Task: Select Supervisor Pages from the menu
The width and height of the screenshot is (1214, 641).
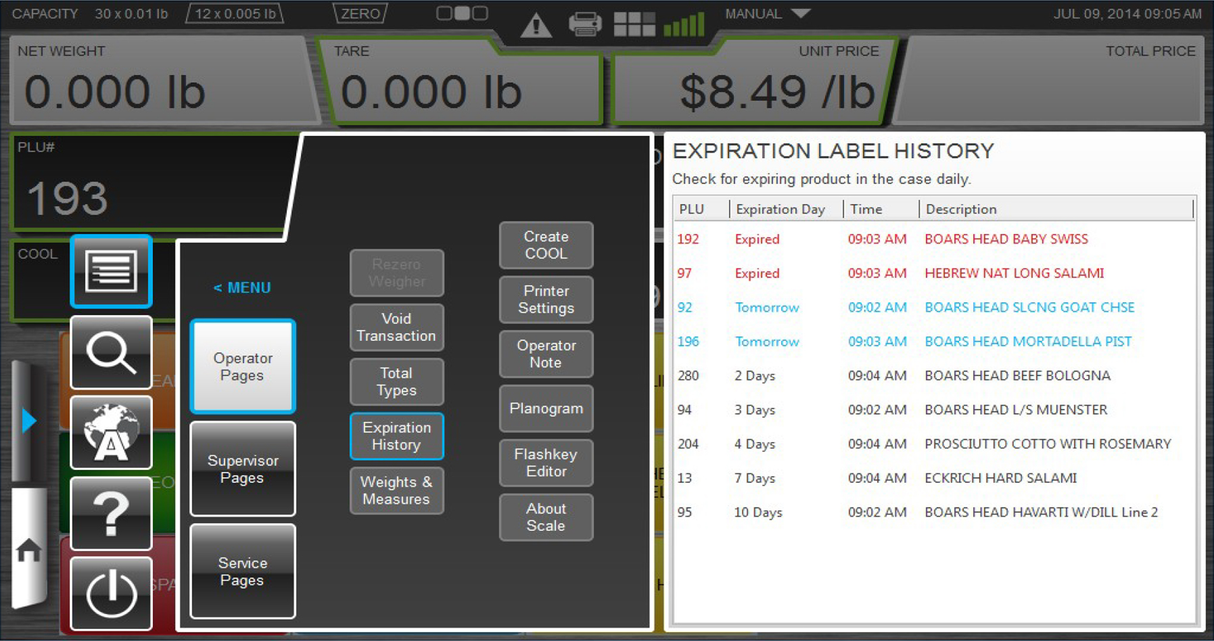Action: pos(242,468)
